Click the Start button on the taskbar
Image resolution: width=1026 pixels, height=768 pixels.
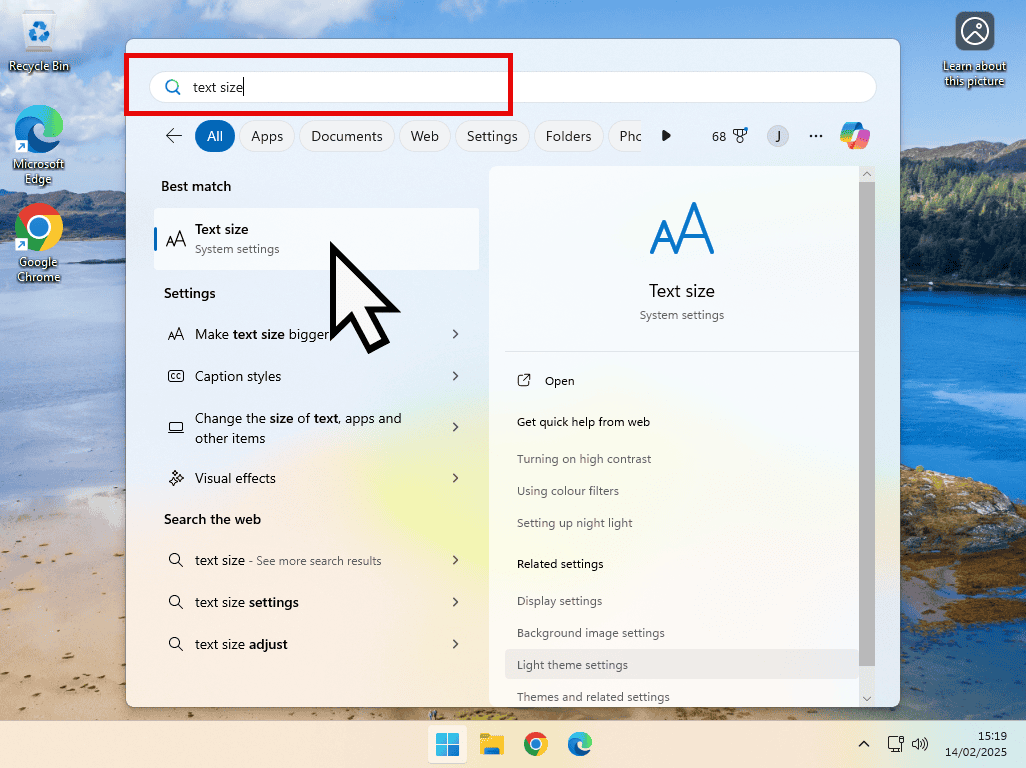tap(446, 744)
